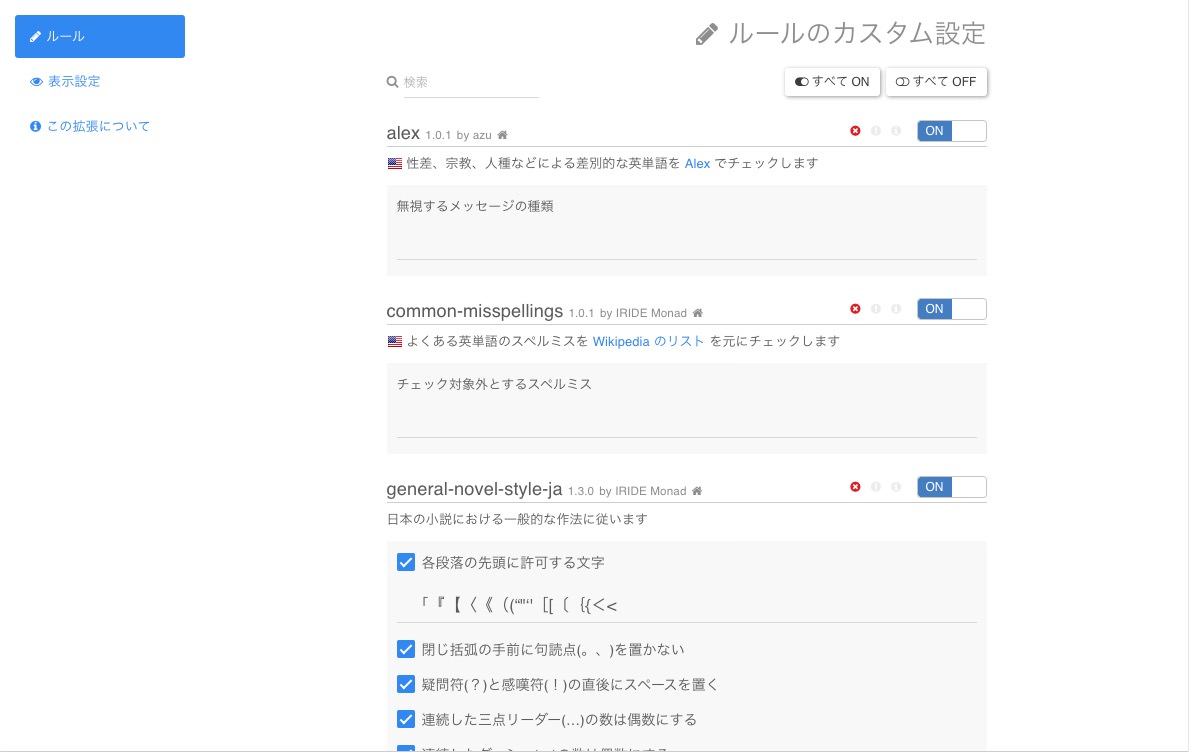This screenshot has height=752, width=1189.
Task: Click the delete icon for general-novel-style-ja
Action: [856, 487]
